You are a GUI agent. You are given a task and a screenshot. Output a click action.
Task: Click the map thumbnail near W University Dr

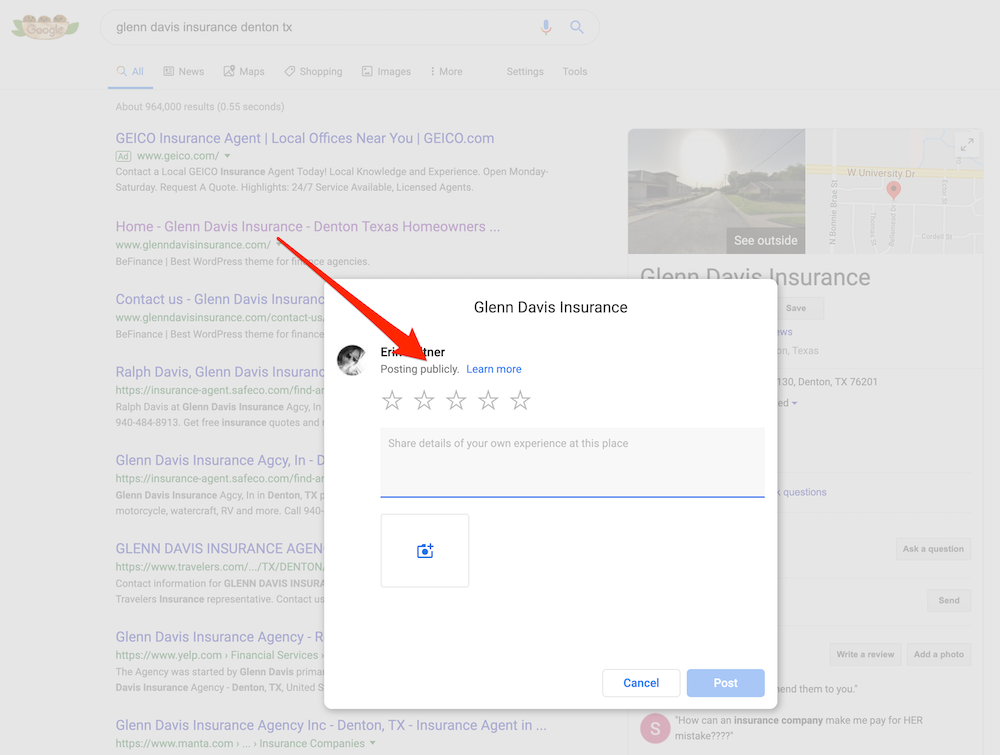tap(893, 191)
